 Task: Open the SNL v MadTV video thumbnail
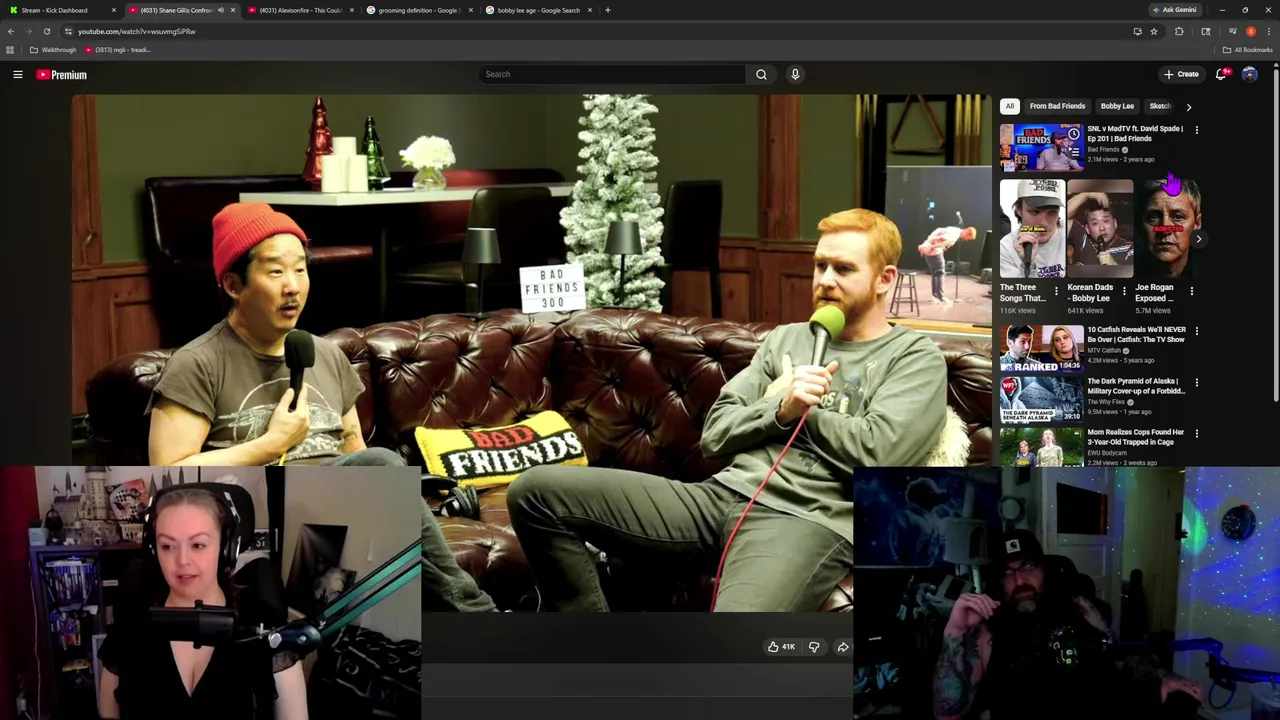[x=1041, y=146]
